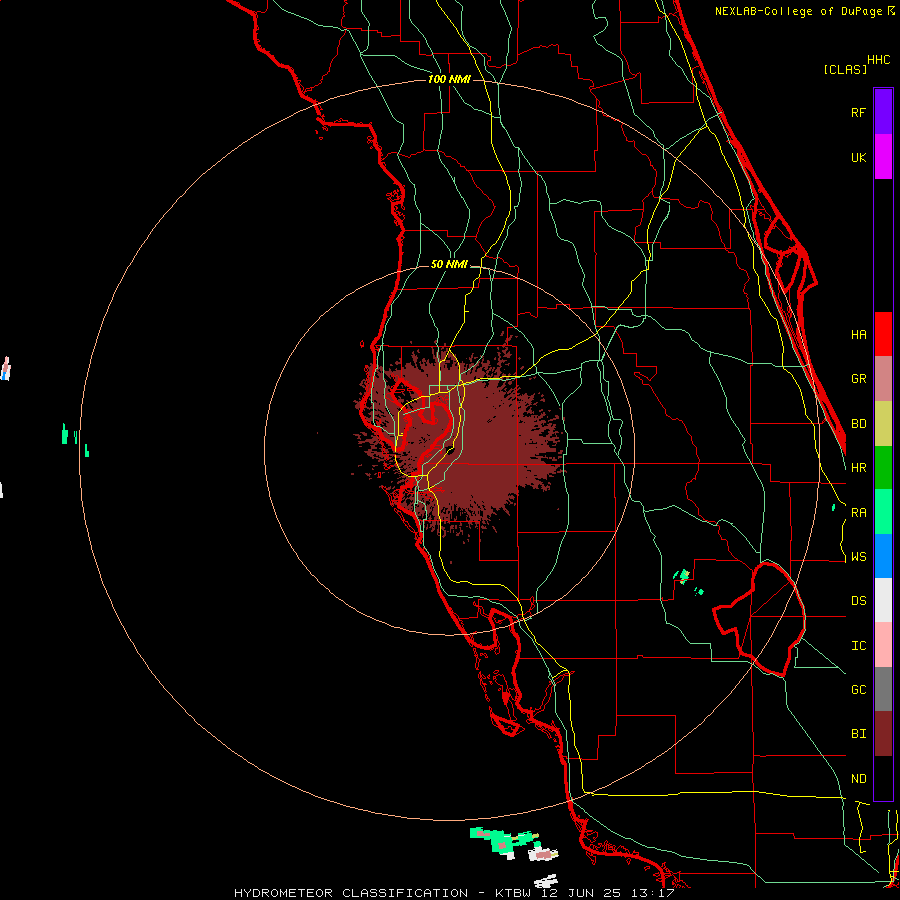Viewport: 900px width, 900px height.
Task: Pick the blue WS legend color block
Action: [x=883, y=556]
